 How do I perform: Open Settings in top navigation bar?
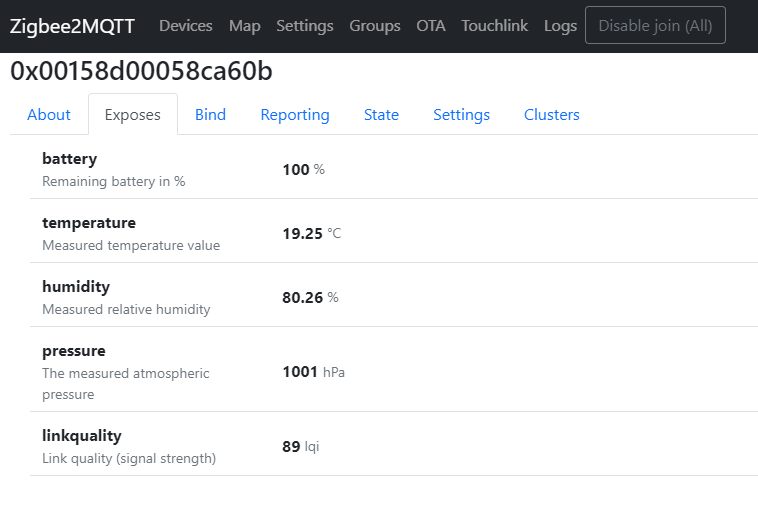pyautogui.click(x=305, y=26)
